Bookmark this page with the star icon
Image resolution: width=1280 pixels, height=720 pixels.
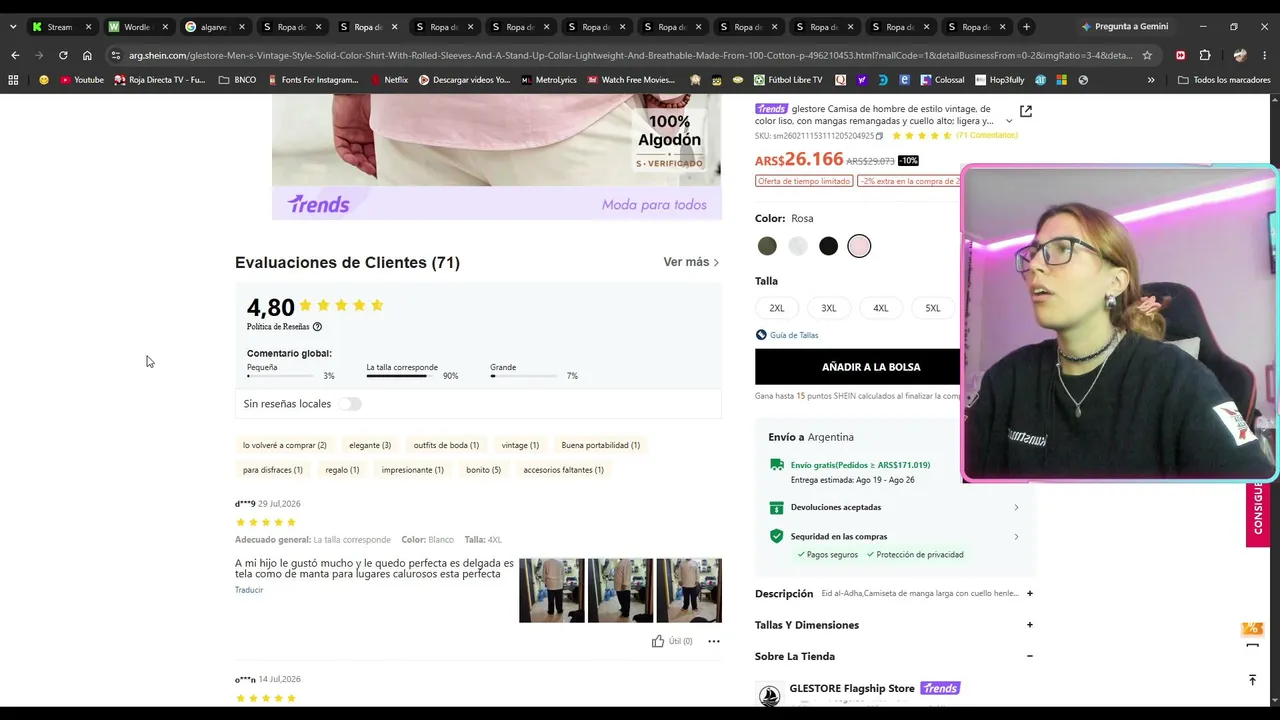point(1147,55)
